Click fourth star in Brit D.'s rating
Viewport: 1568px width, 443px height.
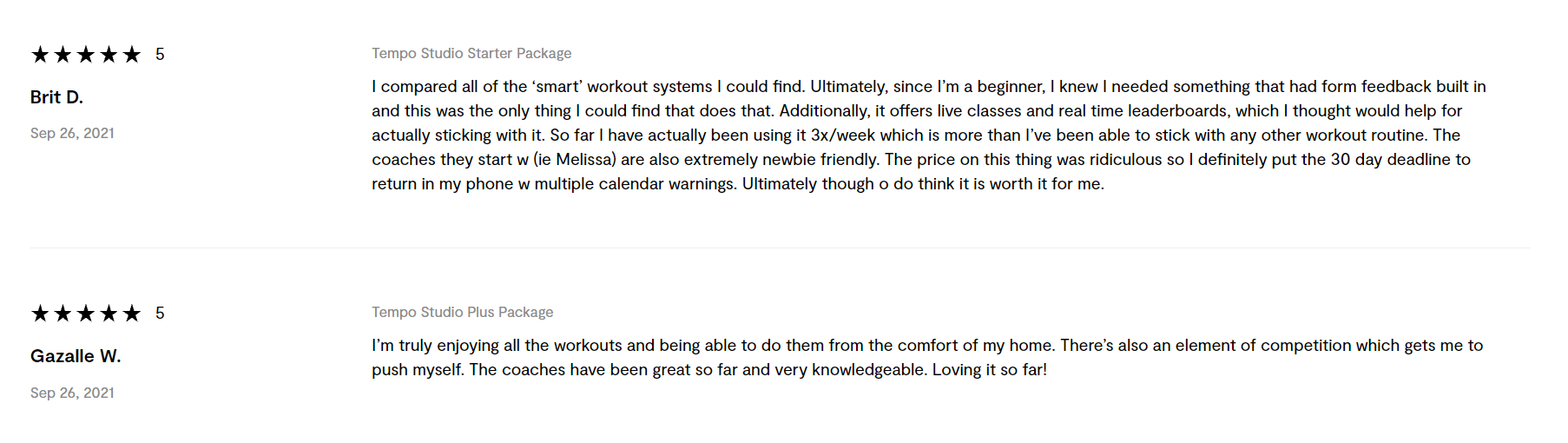coord(109,55)
